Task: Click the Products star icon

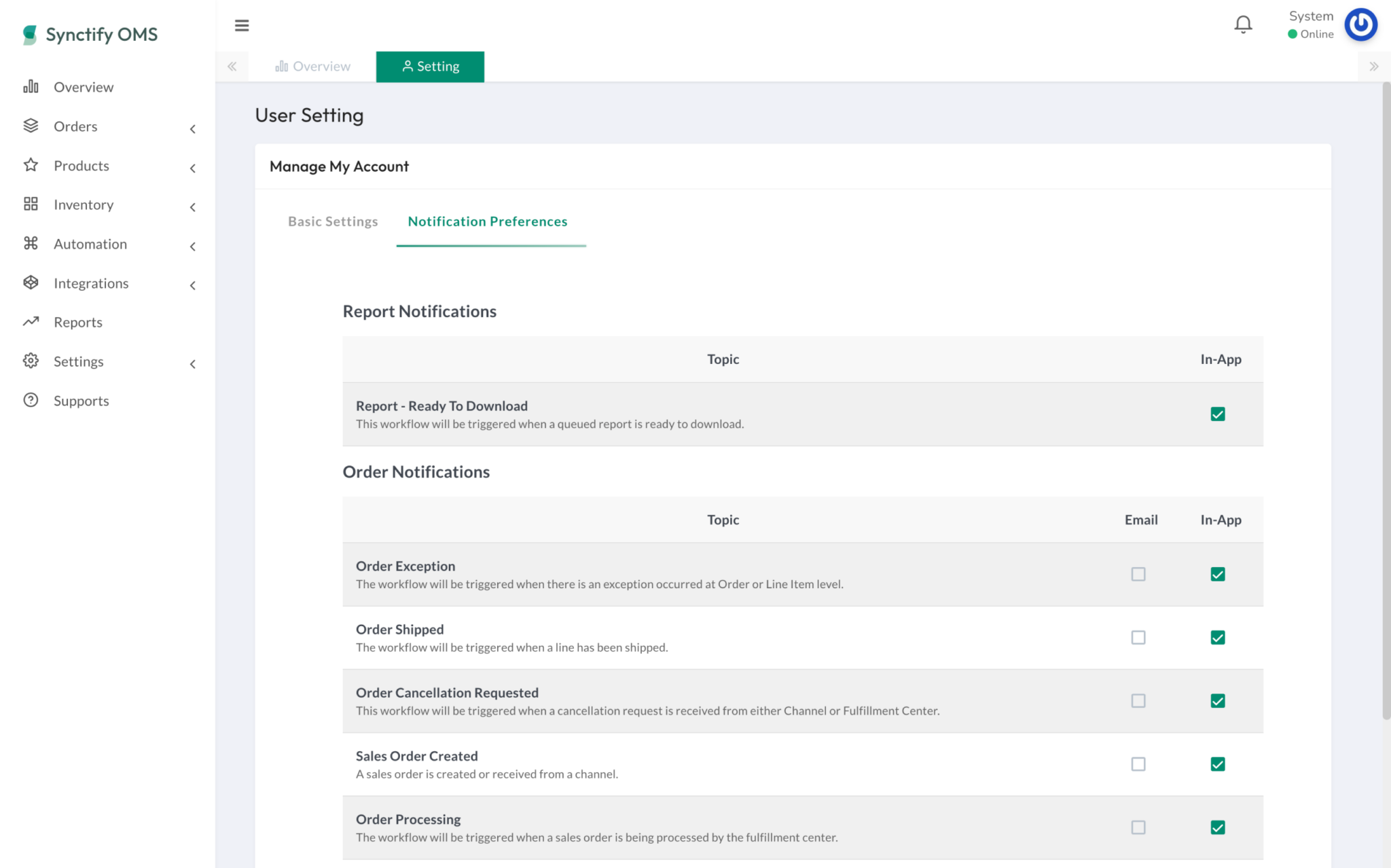Action: point(31,165)
